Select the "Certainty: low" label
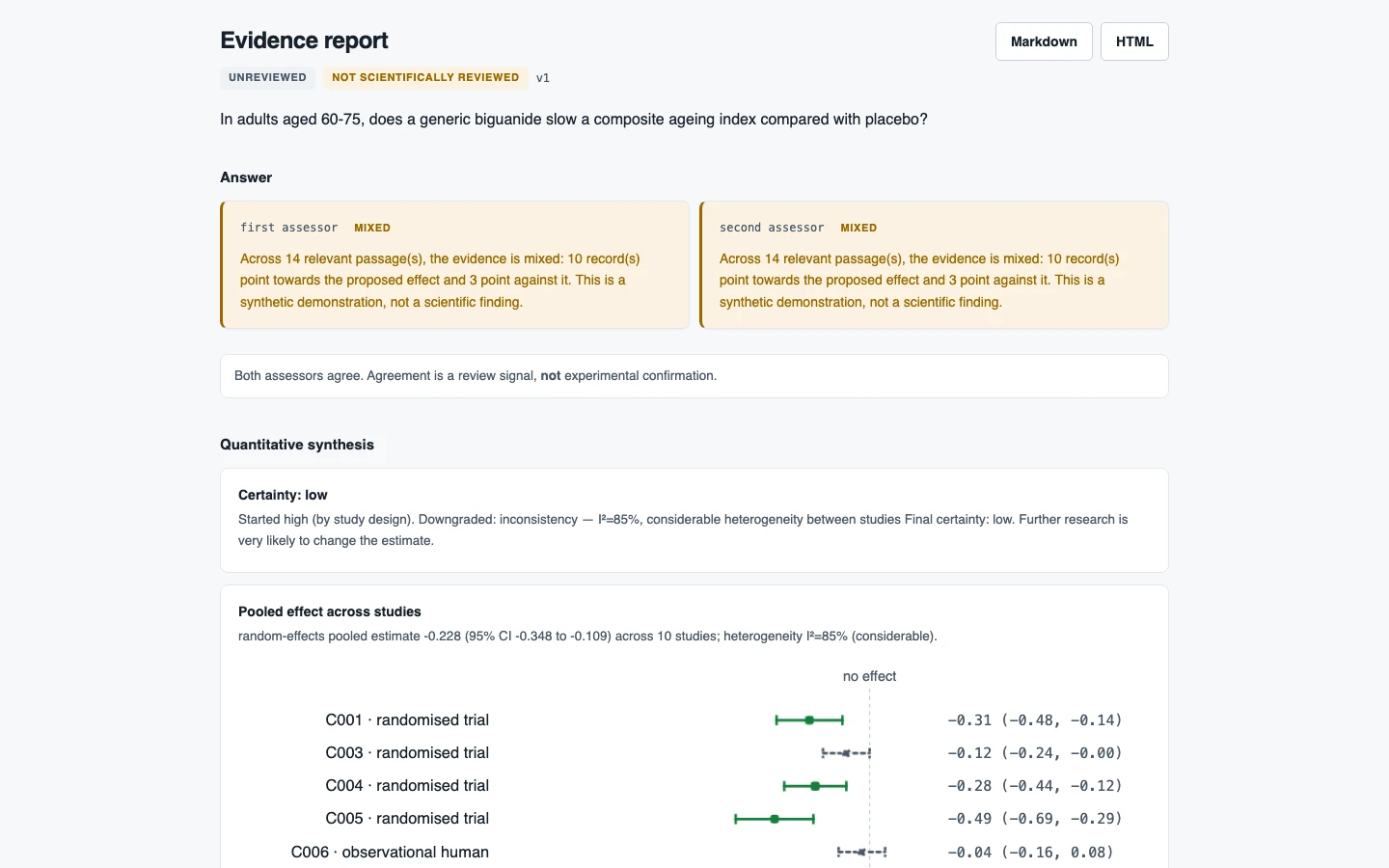The width and height of the screenshot is (1389, 868). 283,495
